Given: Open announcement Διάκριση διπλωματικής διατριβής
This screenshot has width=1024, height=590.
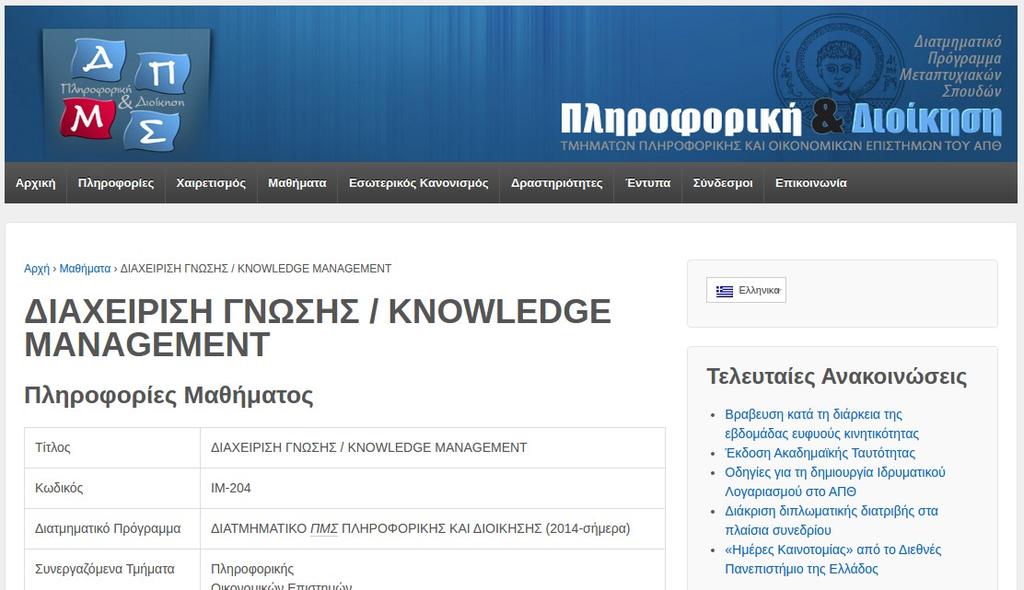Looking at the screenshot, I should click(831, 520).
